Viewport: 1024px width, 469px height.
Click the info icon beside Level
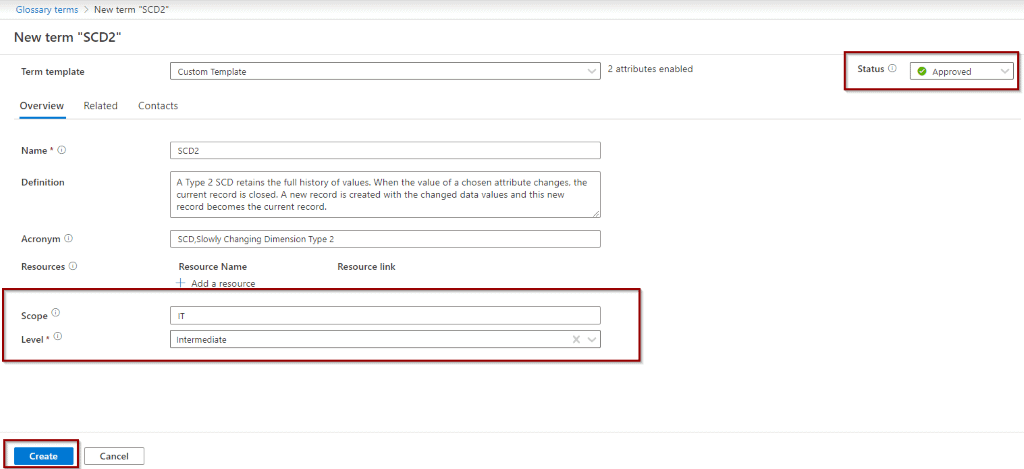(57, 336)
